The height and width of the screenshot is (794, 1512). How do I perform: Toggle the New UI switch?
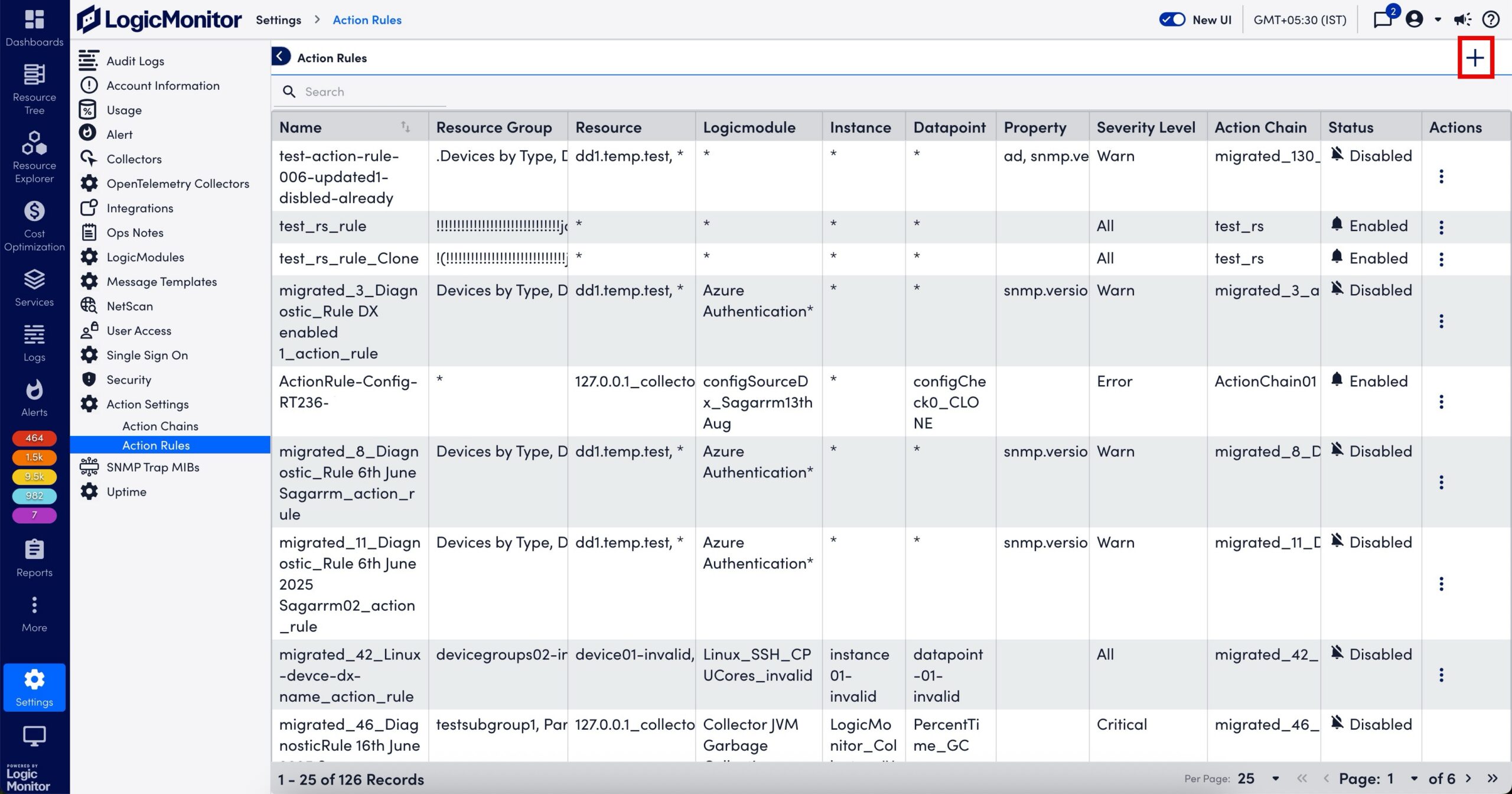pyautogui.click(x=1172, y=20)
